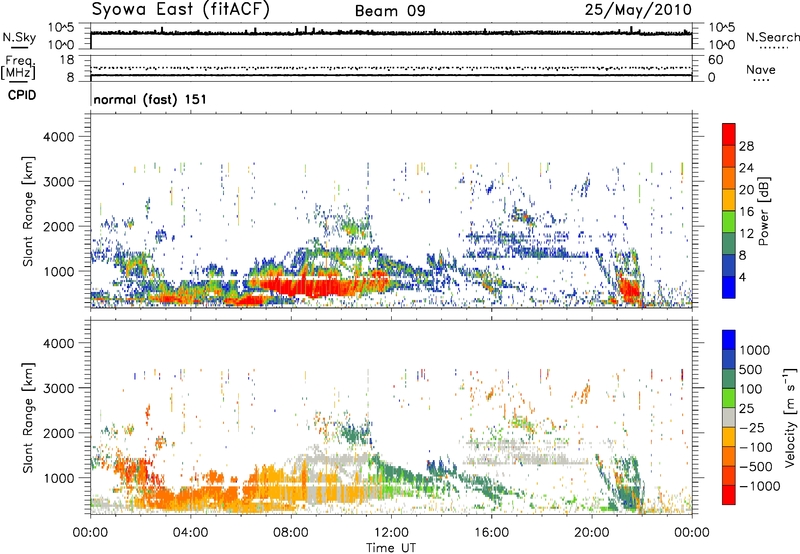Click the 'Syowa East (fitACF)' title
The height and width of the screenshot is (554, 800).
pyautogui.click(x=181, y=10)
